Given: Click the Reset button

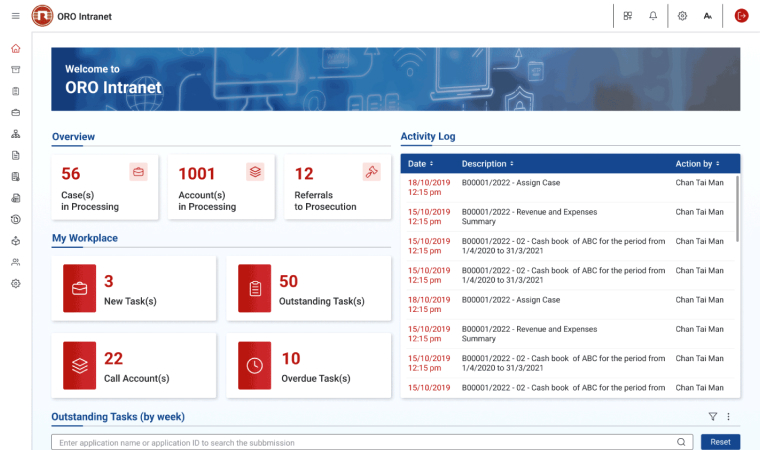Looking at the screenshot, I should [x=720, y=442].
